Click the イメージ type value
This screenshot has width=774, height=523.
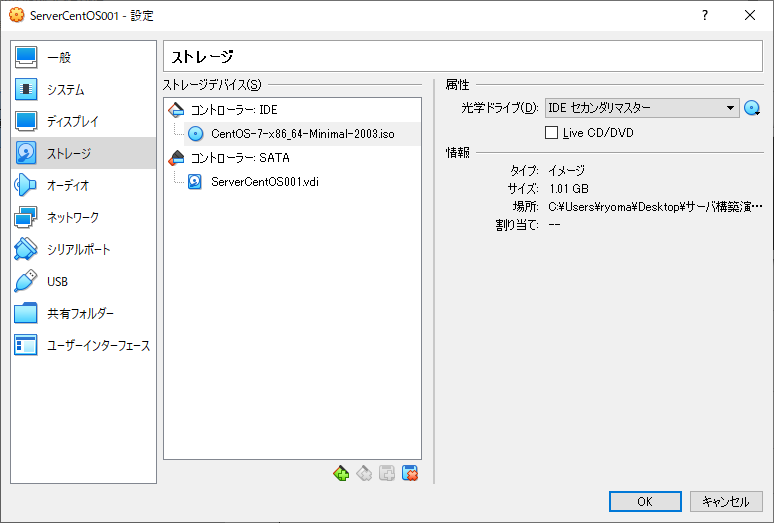coord(566,171)
